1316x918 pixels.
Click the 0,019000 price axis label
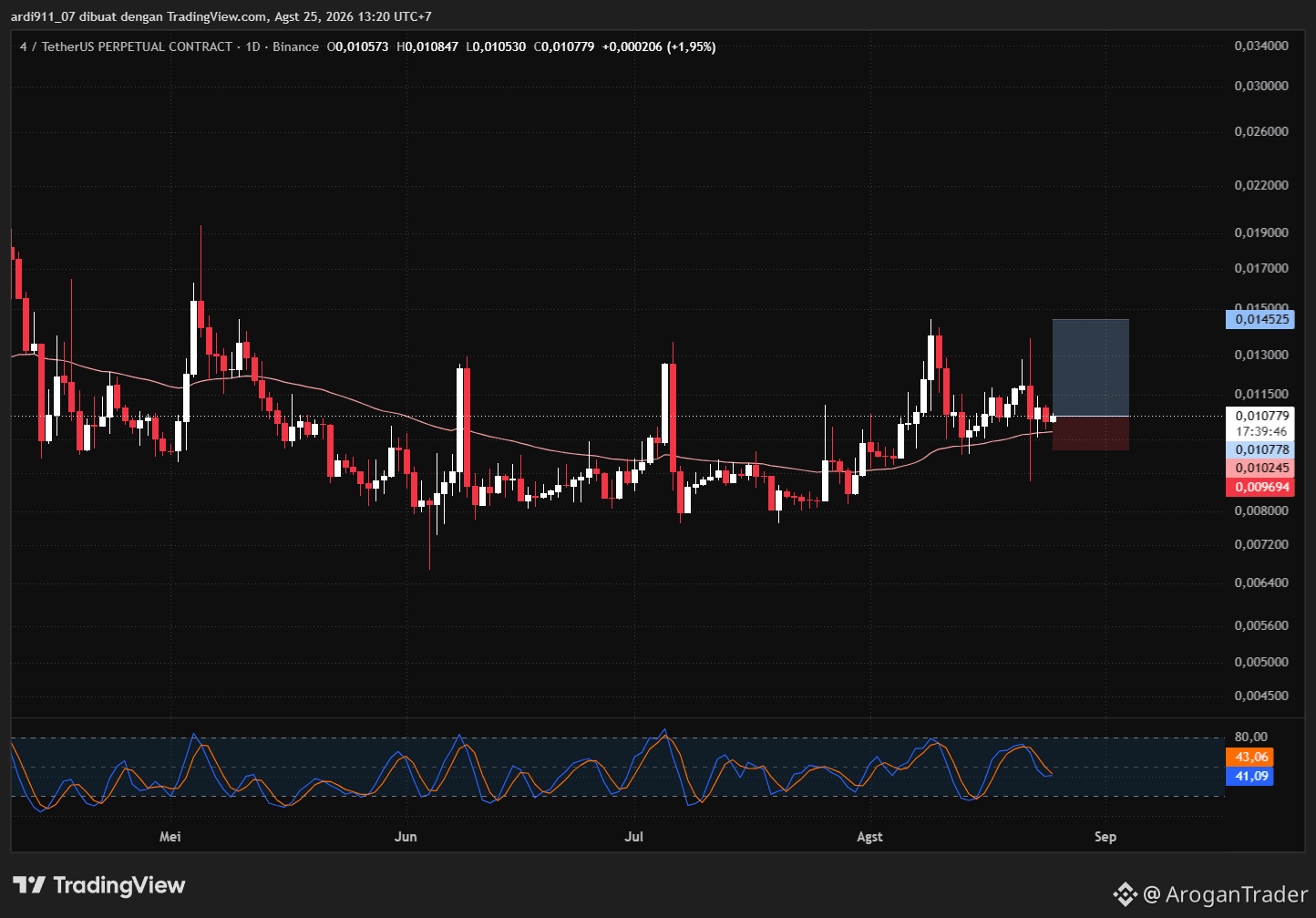click(1261, 232)
